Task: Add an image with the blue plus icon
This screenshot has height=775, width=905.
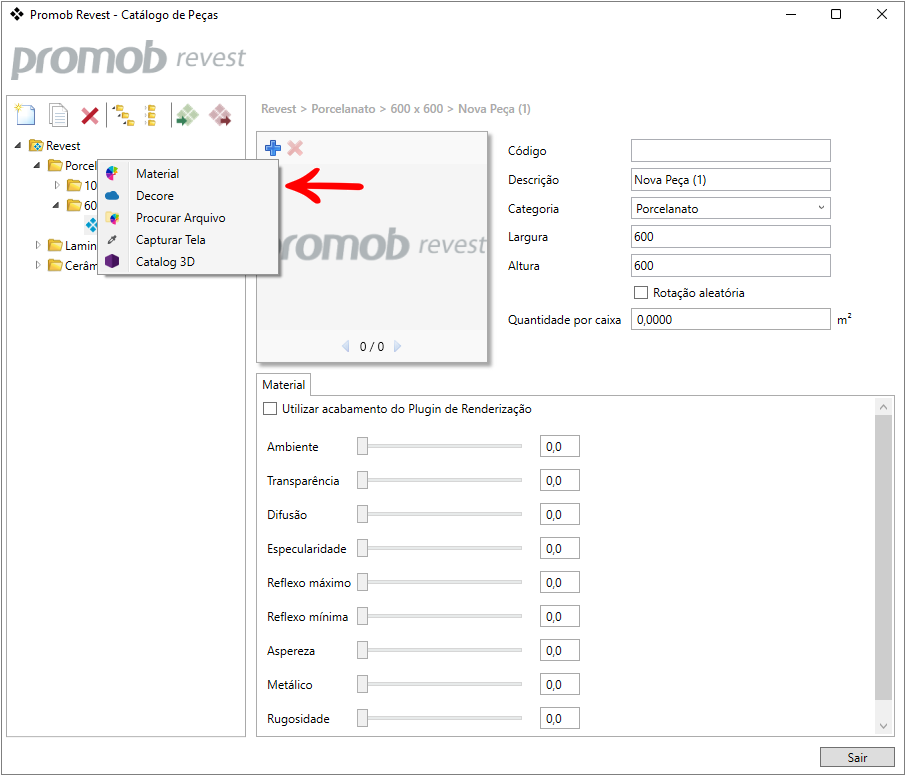Action: tap(272, 148)
